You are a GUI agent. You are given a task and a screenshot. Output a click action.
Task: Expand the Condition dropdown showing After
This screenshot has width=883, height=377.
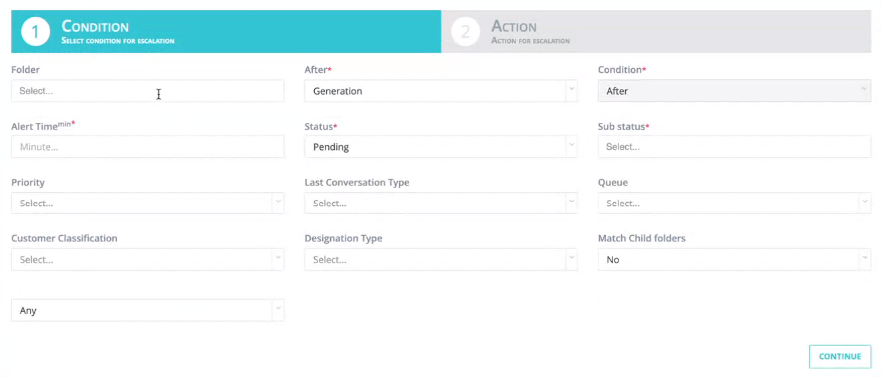pos(734,91)
